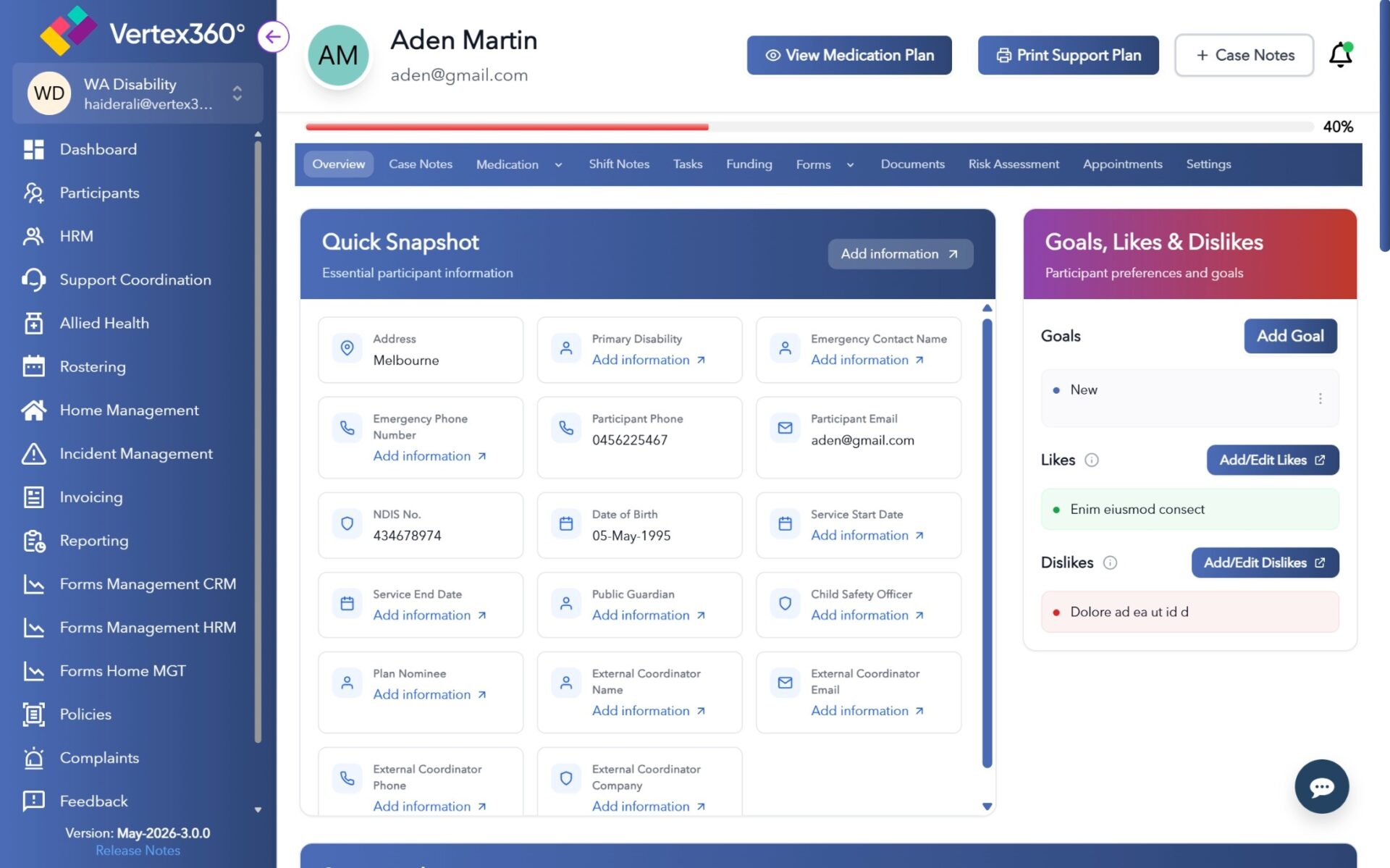Open the Release Notes link
Viewport: 1390px width, 868px height.
pos(138,851)
